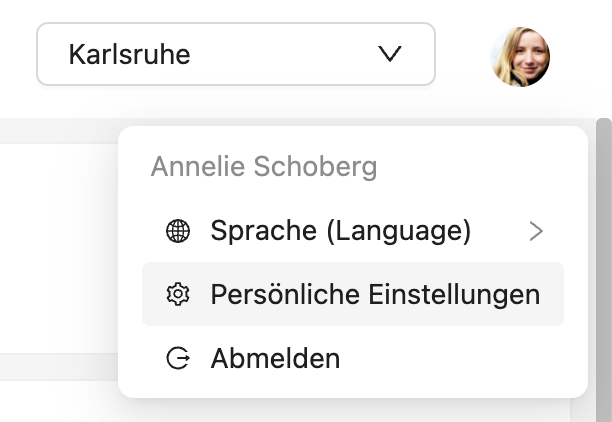Viewport: 612px width, 422px height.
Task: Choose Abmelden to sign out
Action: 275,358
